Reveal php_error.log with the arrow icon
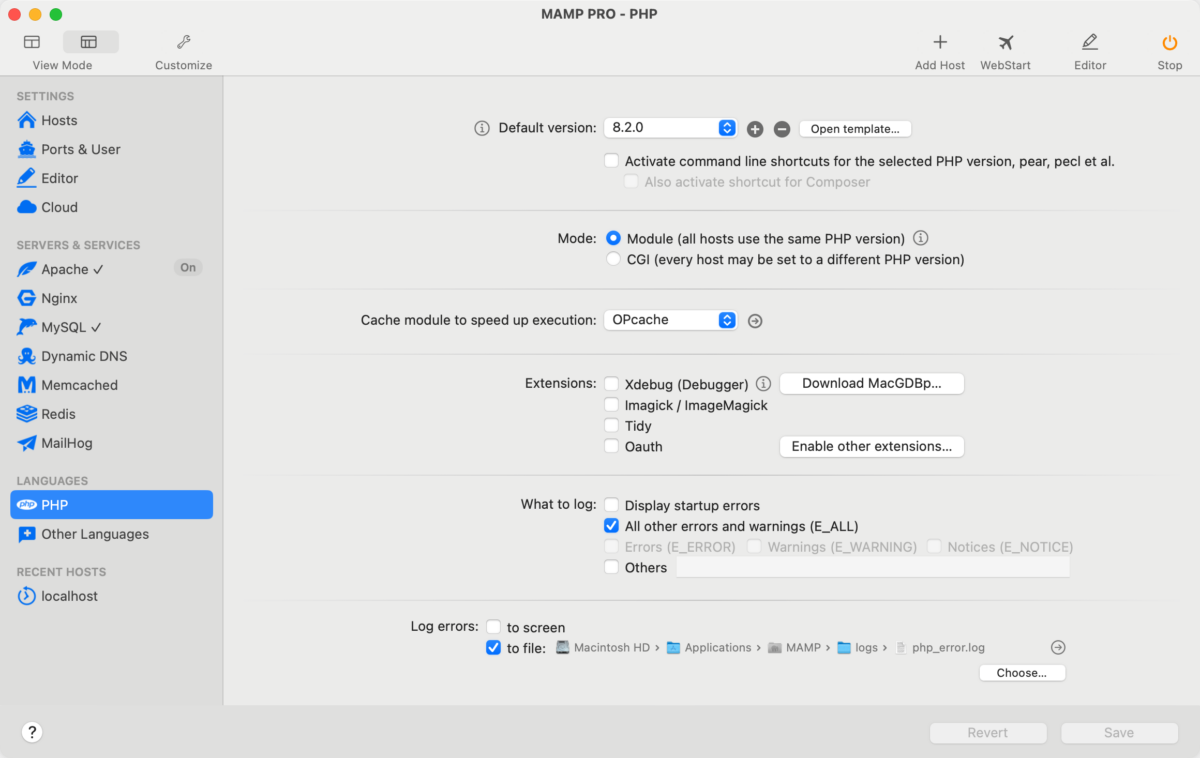 point(1058,647)
